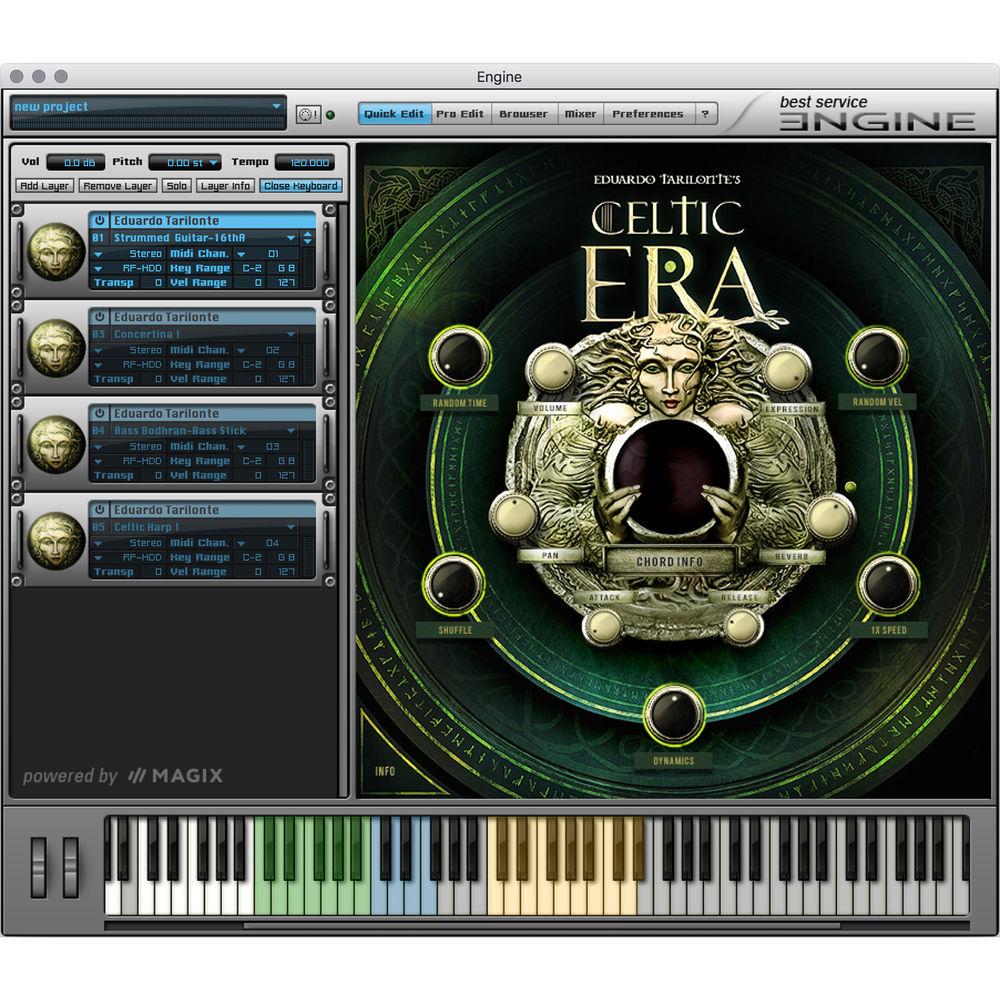
Task: Open the Mixer tab
Action: (580, 113)
